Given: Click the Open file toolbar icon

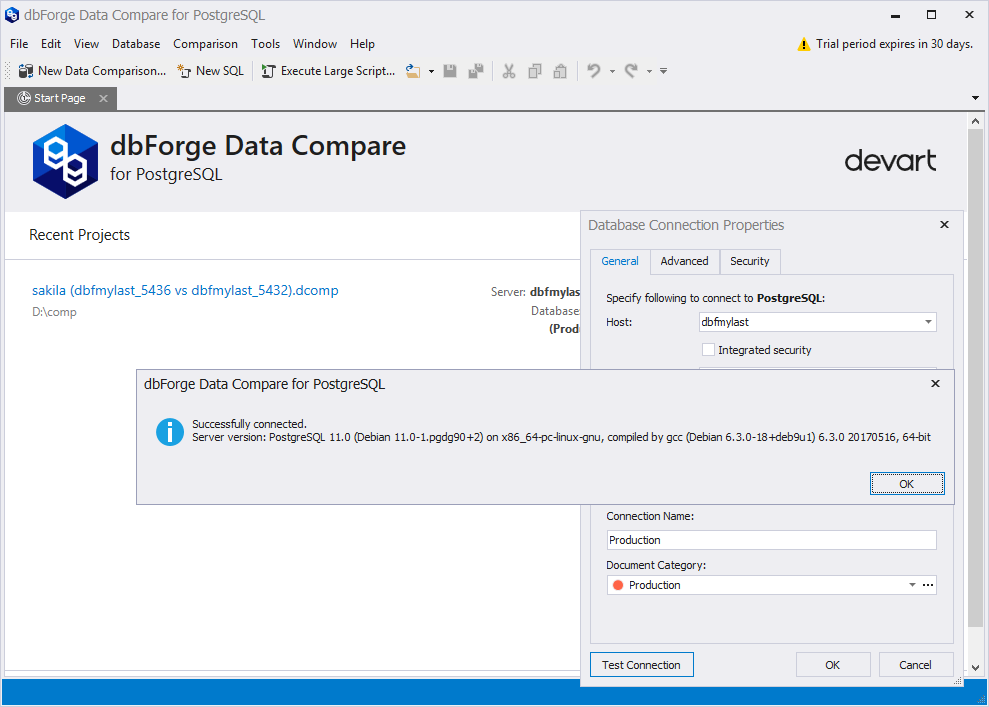Looking at the screenshot, I should (x=413, y=71).
